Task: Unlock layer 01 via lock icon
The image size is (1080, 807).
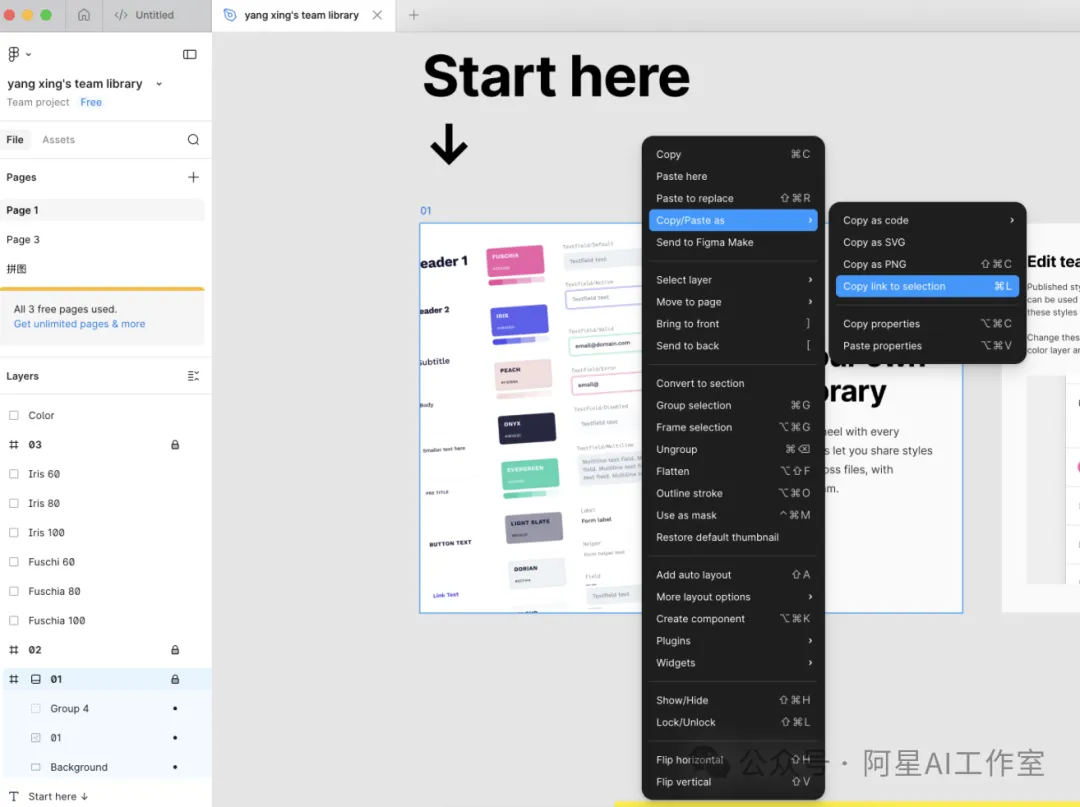Action: (x=175, y=679)
